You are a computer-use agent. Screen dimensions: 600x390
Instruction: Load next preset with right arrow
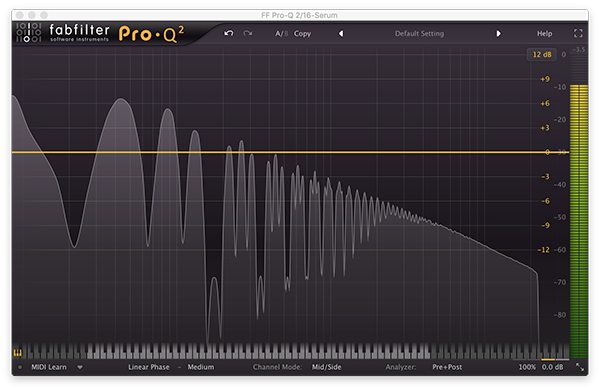pyautogui.click(x=498, y=34)
